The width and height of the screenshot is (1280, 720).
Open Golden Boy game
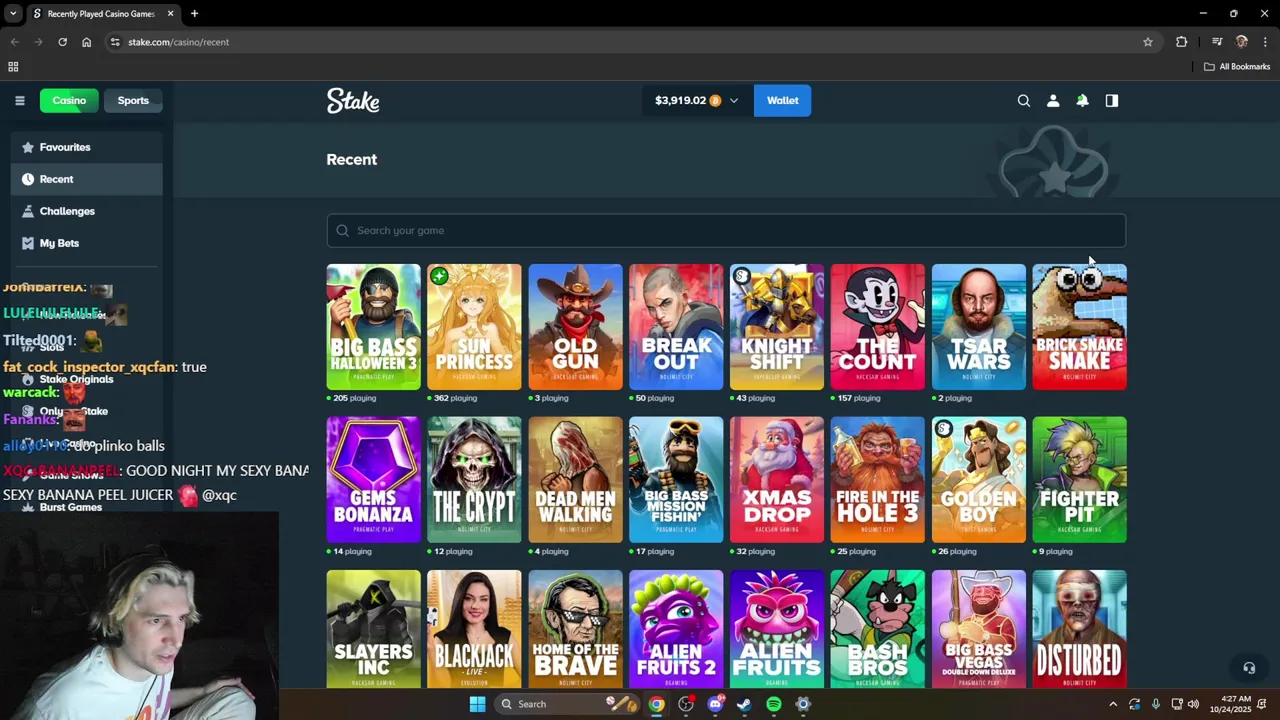pos(979,480)
